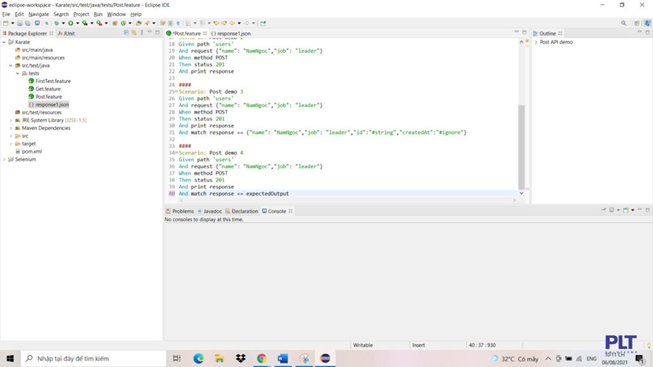This screenshot has height=367, width=653.
Task: Click the Open Perspective icon
Action: pyautogui.click(x=637, y=23)
